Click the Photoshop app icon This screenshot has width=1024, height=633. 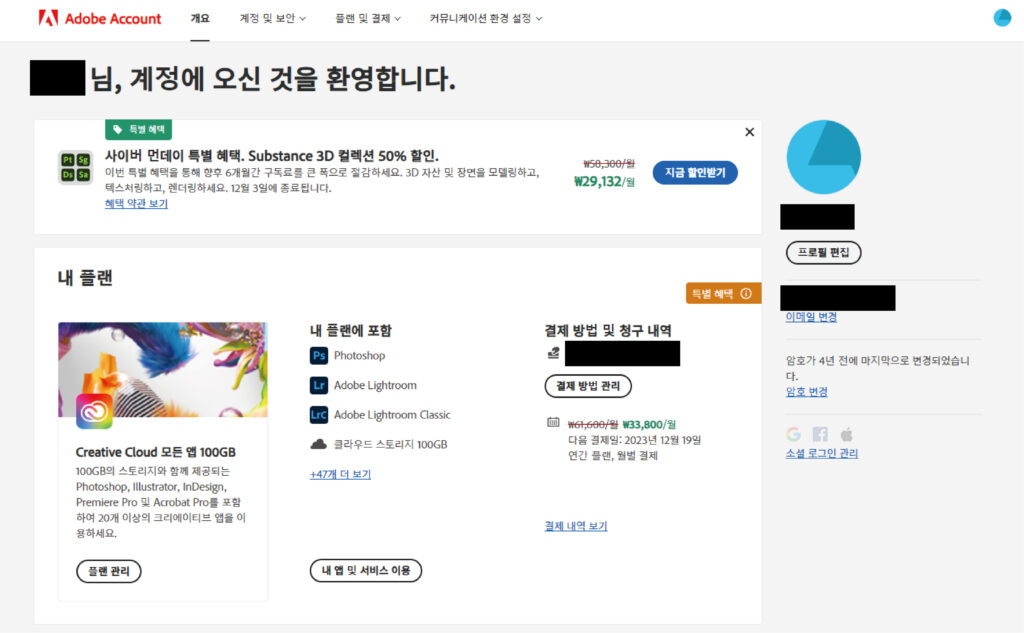319,355
